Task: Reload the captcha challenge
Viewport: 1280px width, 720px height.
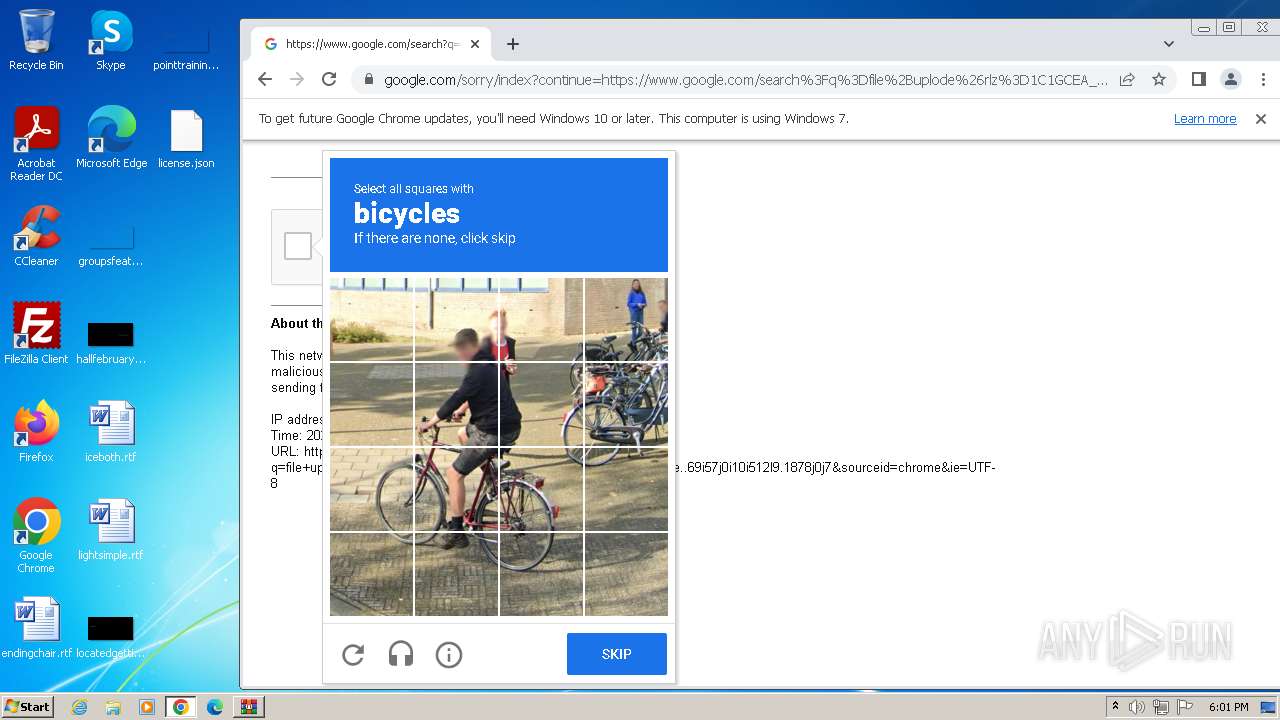Action: pos(353,655)
